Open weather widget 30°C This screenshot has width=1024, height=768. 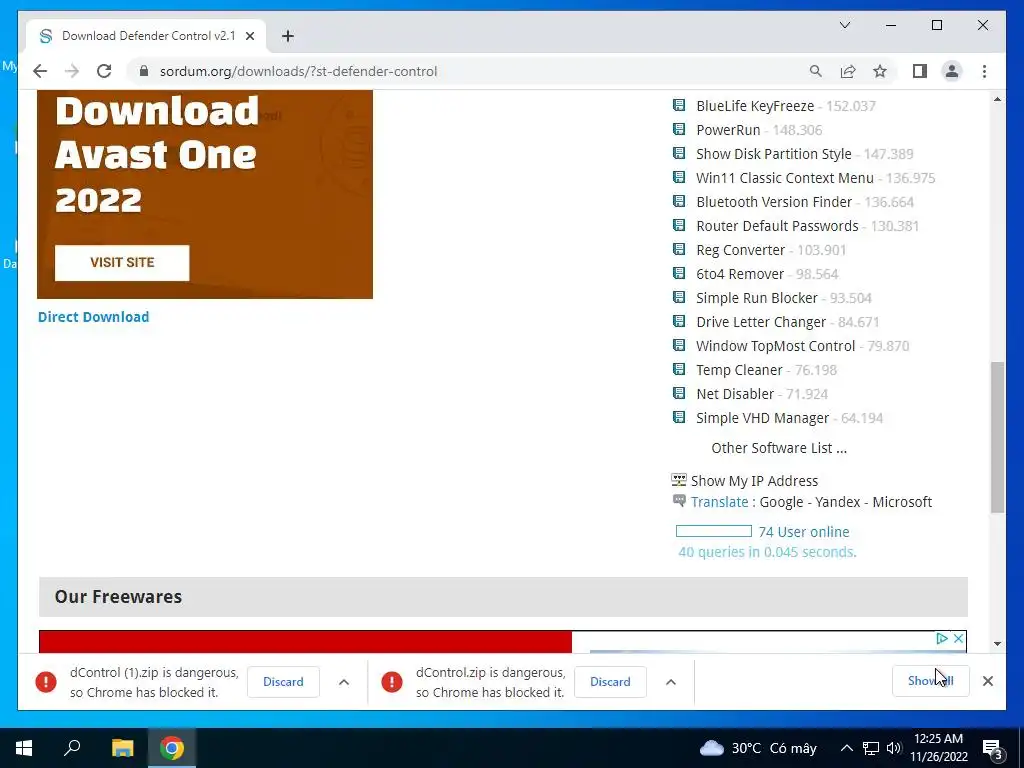click(758, 748)
